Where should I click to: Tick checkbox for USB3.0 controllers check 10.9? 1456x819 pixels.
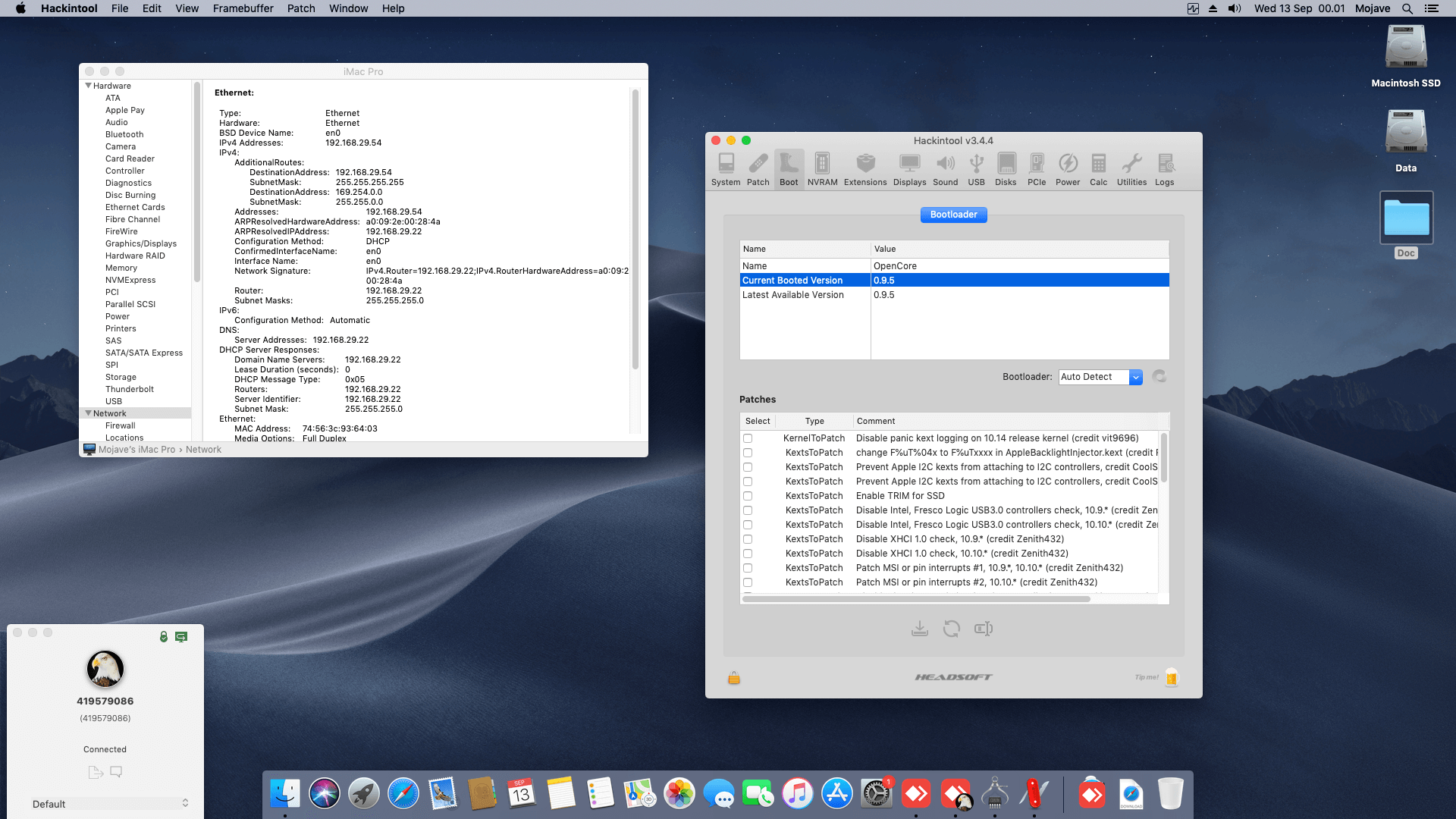(748, 510)
